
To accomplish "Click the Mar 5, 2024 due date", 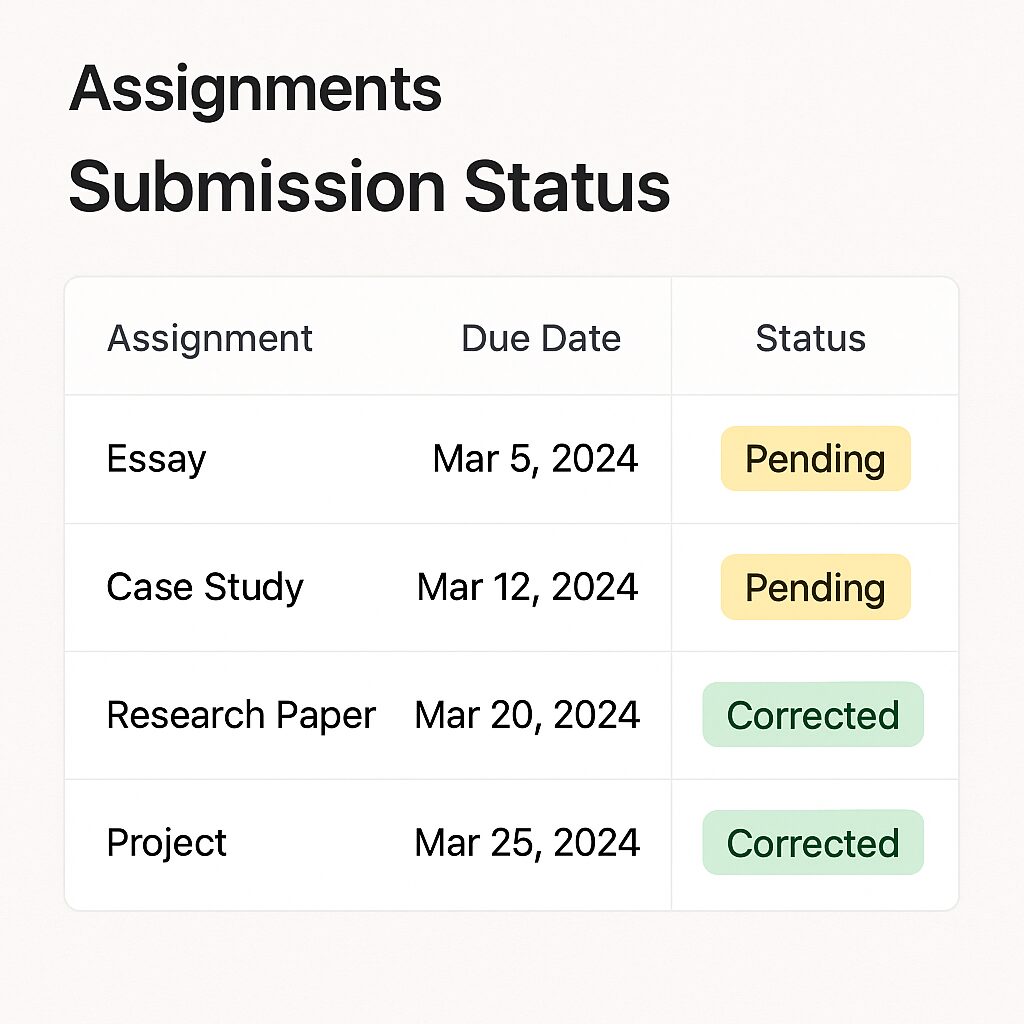I will click(x=535, y=458).
